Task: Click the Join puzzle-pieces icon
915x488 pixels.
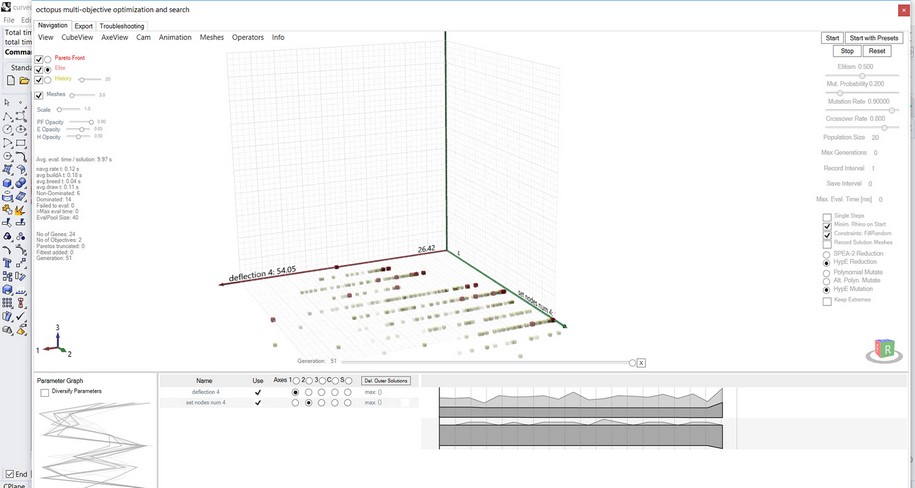Action: pyautogui.click(x=7, y=210)
